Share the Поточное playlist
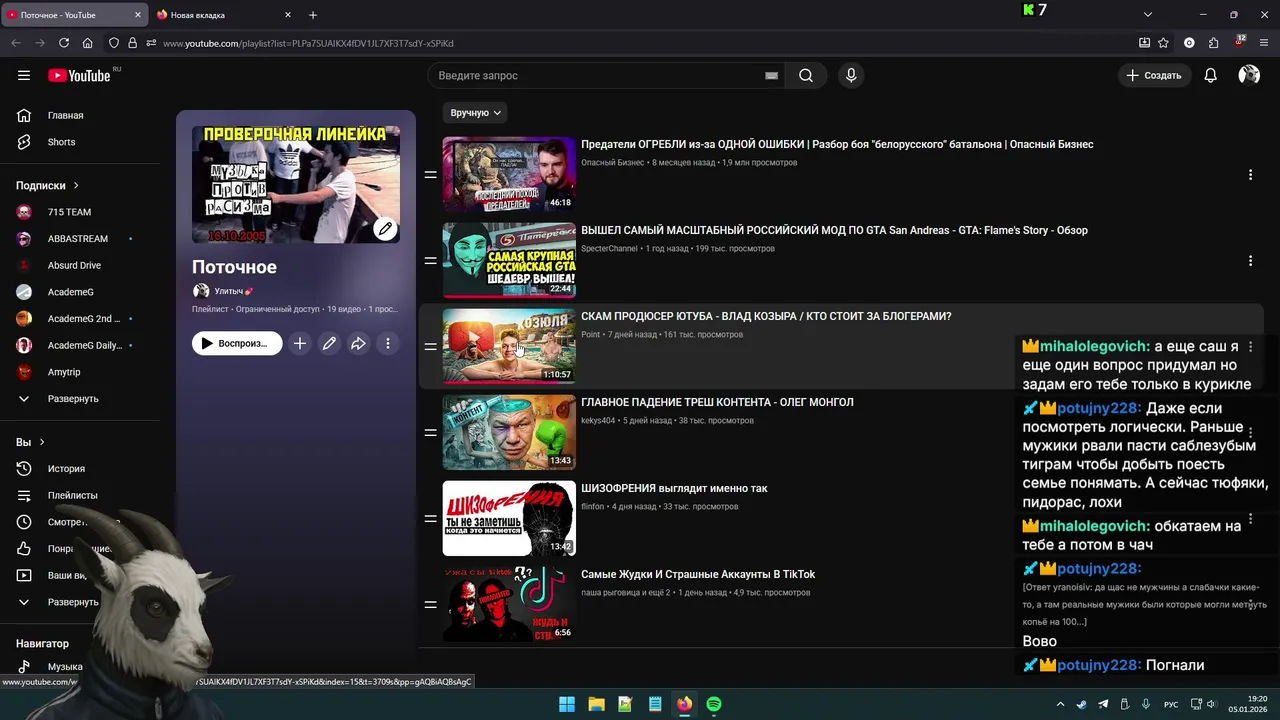Screen dimensions: 1280x720 coord(358,343)
